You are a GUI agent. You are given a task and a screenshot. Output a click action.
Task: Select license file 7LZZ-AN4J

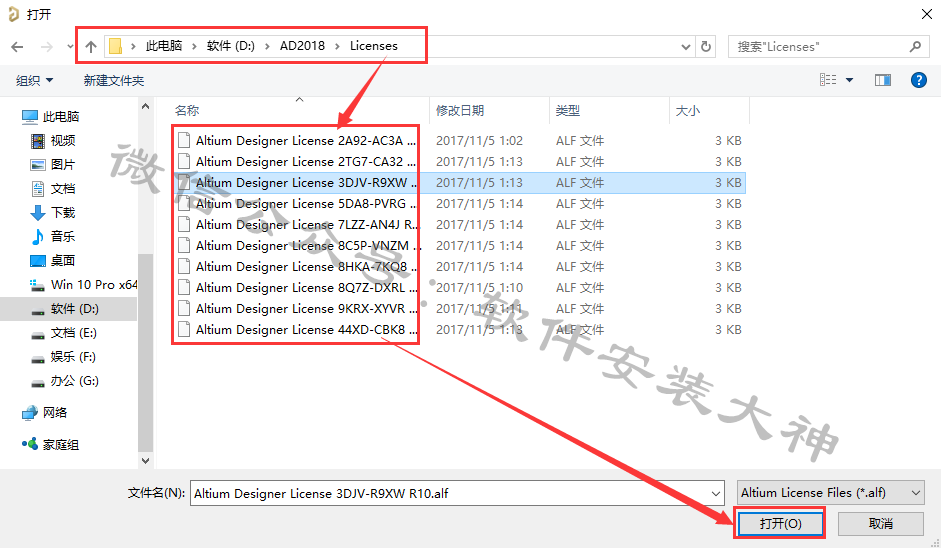pos(460,224)
